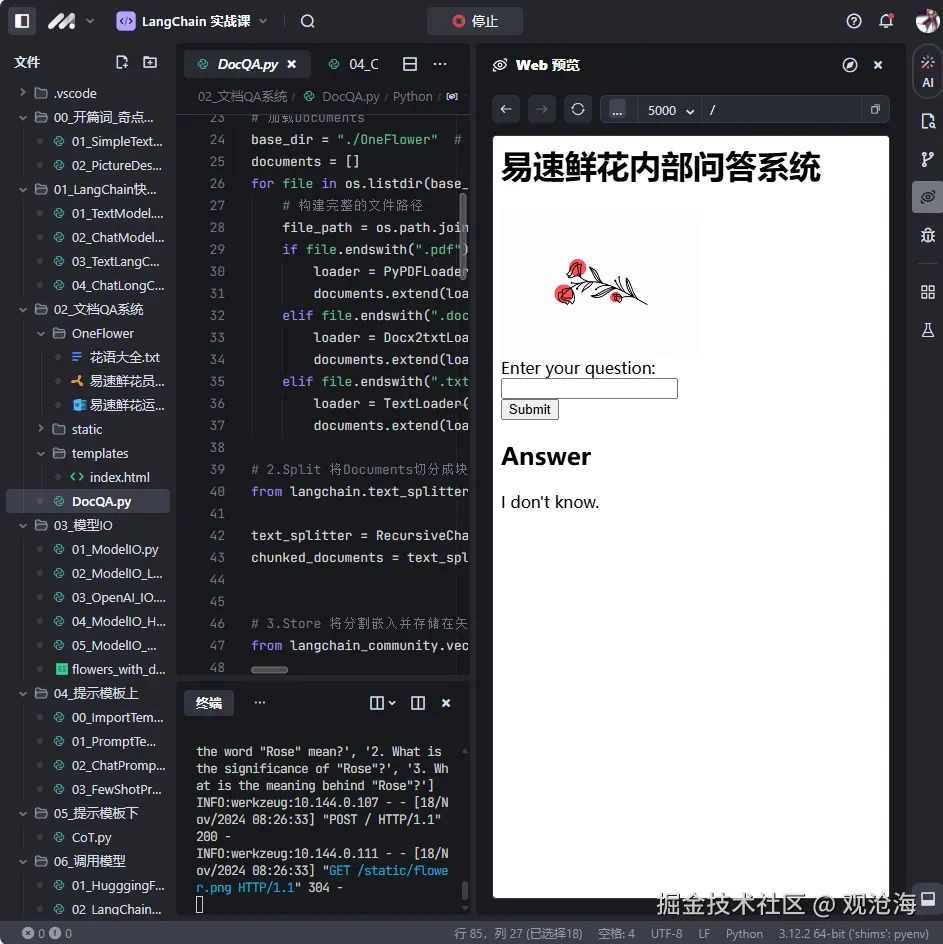943x944 pixels.
Task: Click the file search icon in sidebar
Action: (928, 119)
